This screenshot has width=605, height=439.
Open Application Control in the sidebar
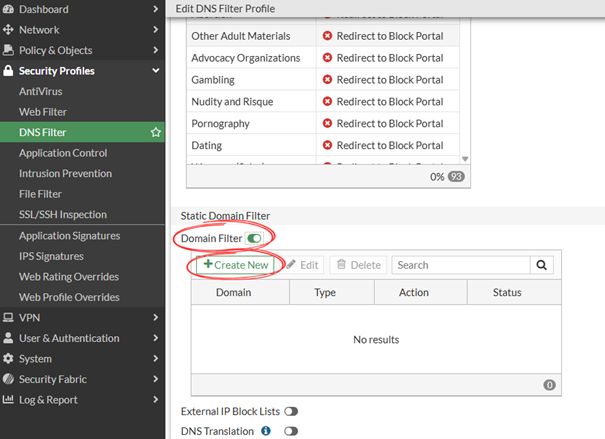point(63,153)
